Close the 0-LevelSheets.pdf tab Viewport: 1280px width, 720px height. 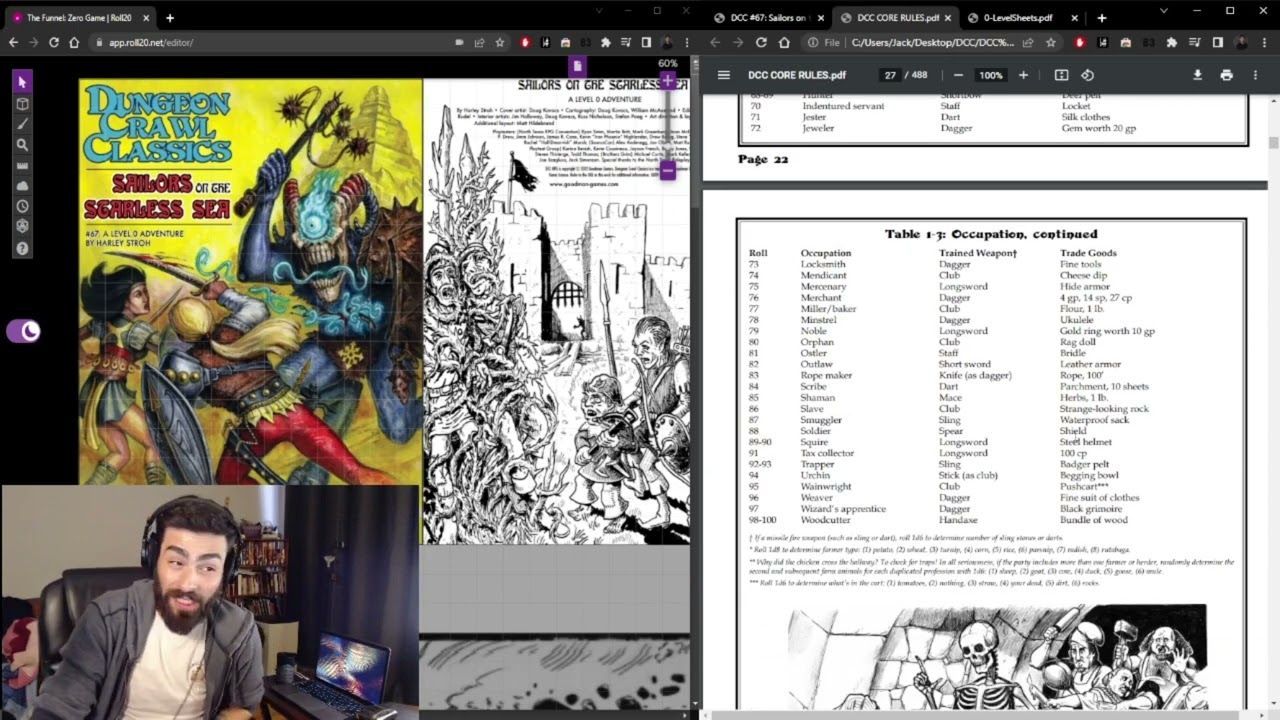(x=1074, y=18)
